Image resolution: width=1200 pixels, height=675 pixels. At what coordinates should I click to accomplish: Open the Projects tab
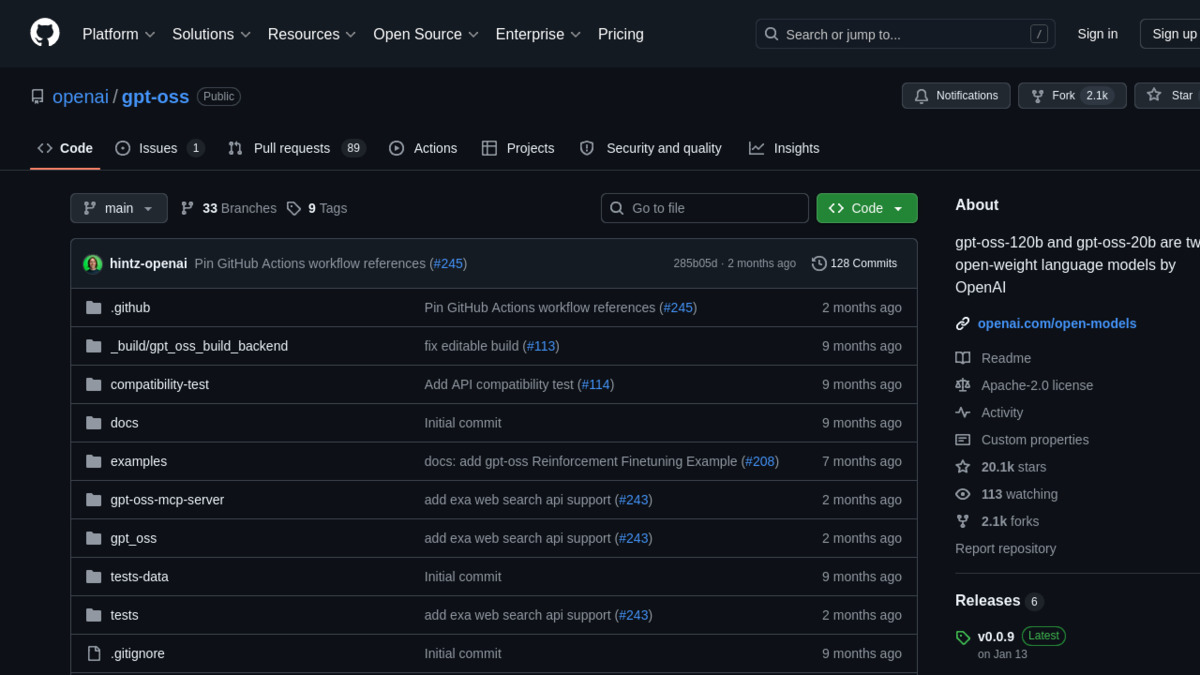click(x=518, y=148)
